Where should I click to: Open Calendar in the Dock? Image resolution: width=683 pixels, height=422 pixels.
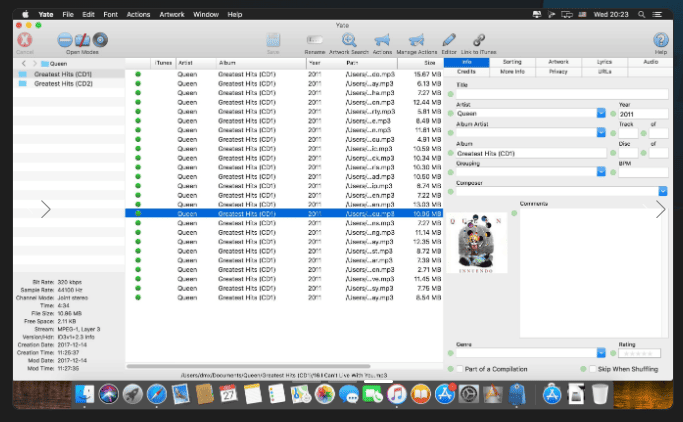229,395
